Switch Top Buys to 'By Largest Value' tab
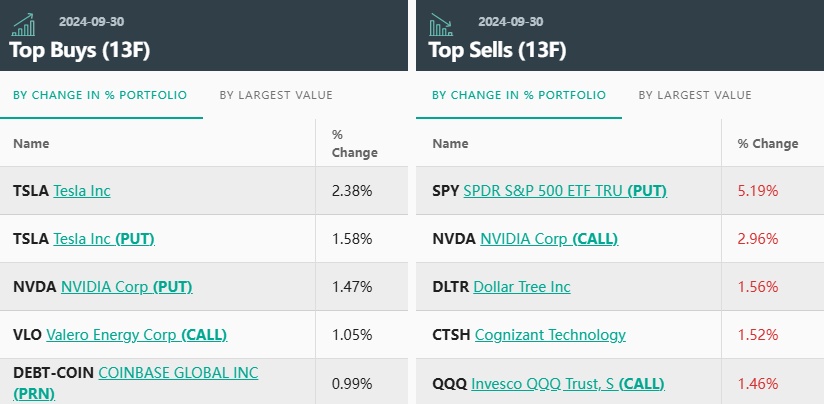Screen dimensions: 824x404 [276, 95]
